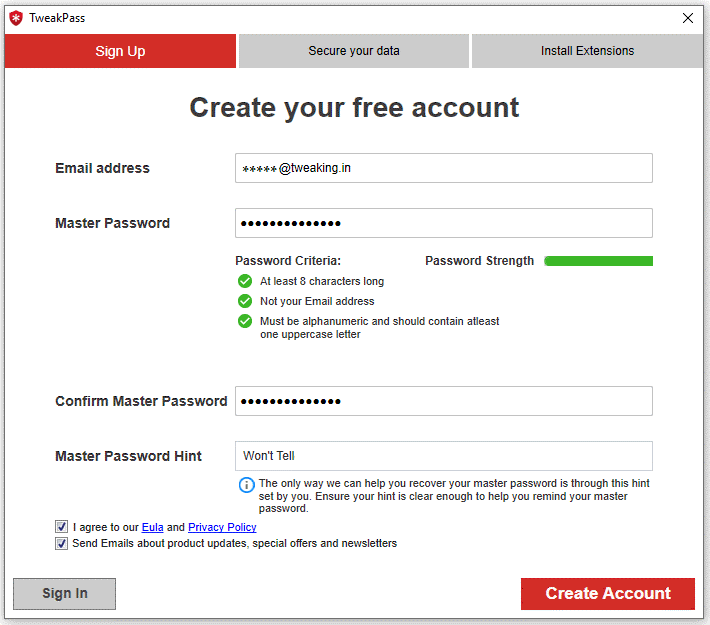Screen dimensions: 710x625
Task: Click into the Master Password field
Action: tap(444, 223)
